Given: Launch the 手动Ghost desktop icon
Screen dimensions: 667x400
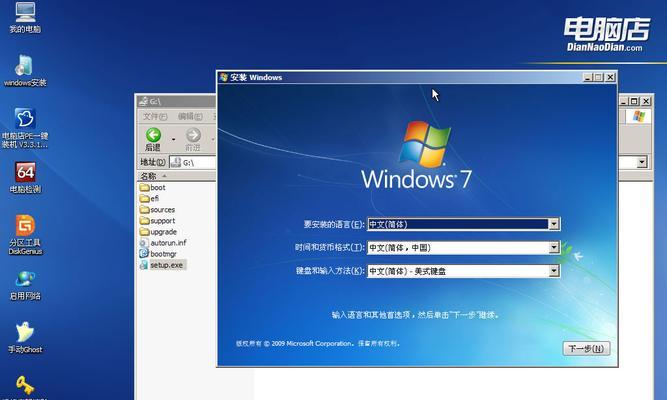Looking at the screenshot, I should pyautogui.click(x=25, y=338).
